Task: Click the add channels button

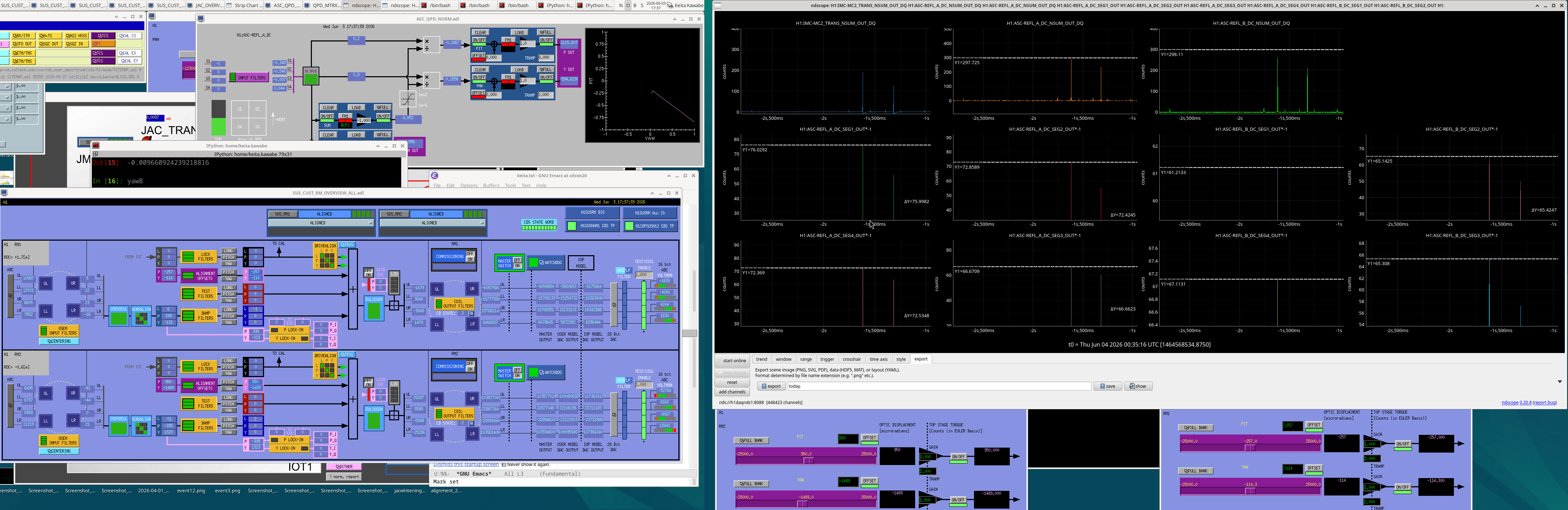Action: pos(732,391)
